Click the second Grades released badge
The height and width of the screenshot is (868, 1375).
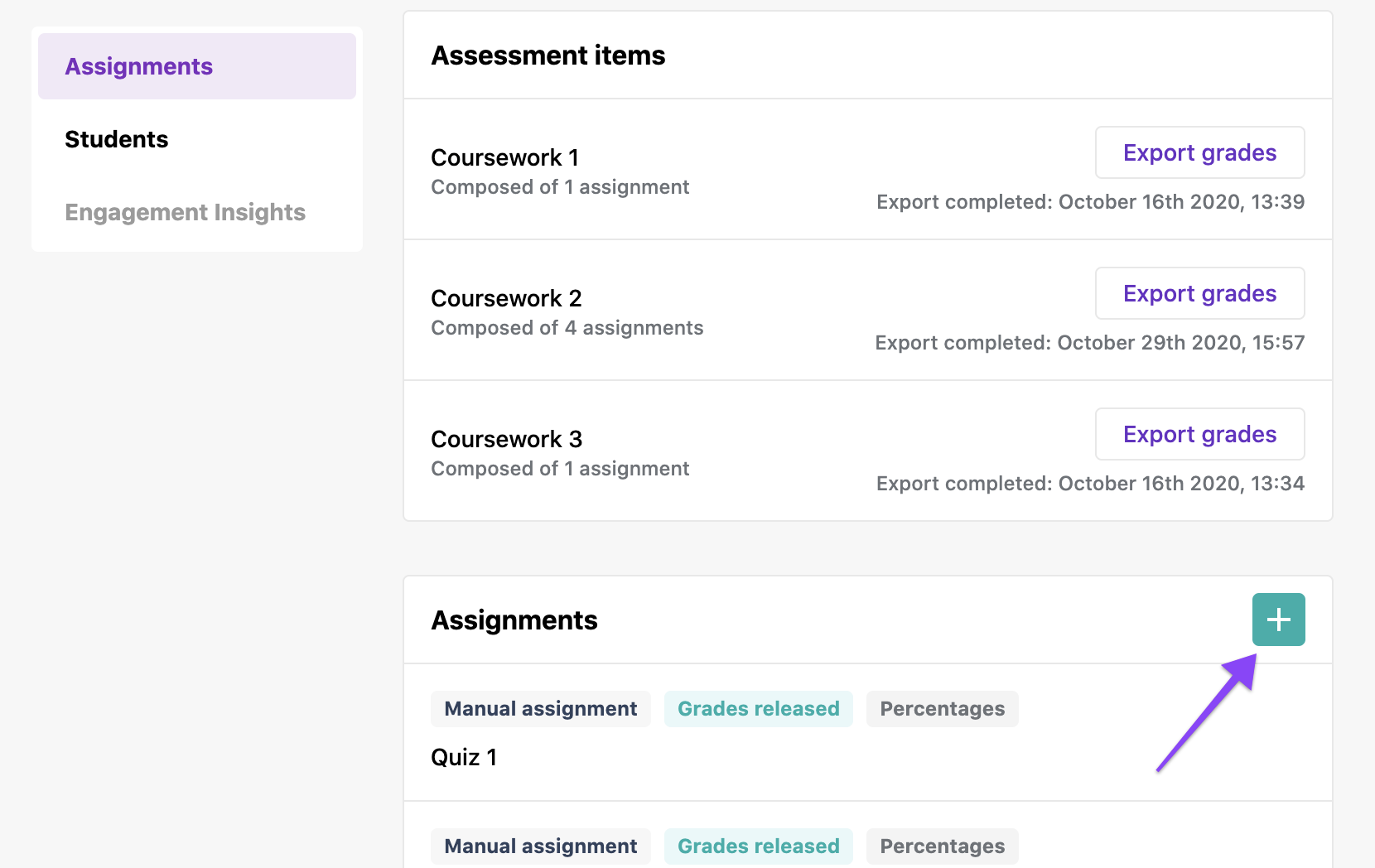pyautogui.click(x=758, y=846)
